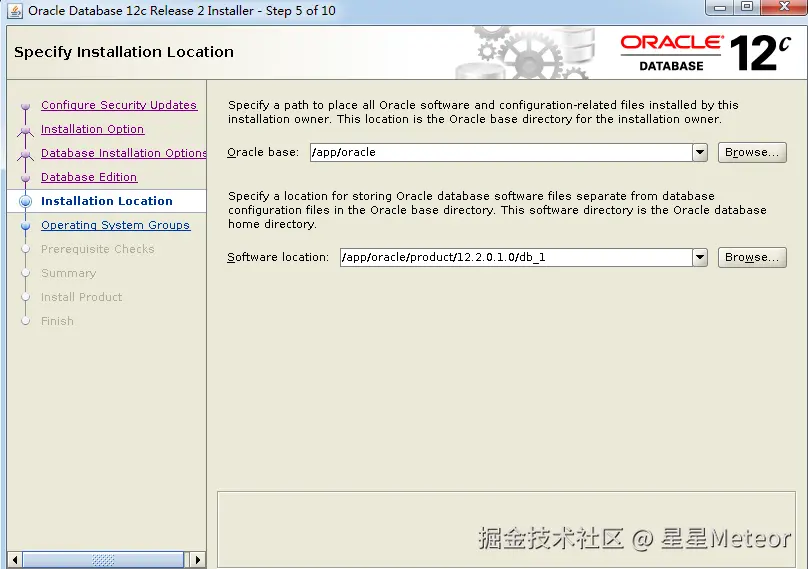Expand the Oracle base dropdown arrow
Image resolution: width=808 pixels, height=569 pixels.
pos(700,153)
